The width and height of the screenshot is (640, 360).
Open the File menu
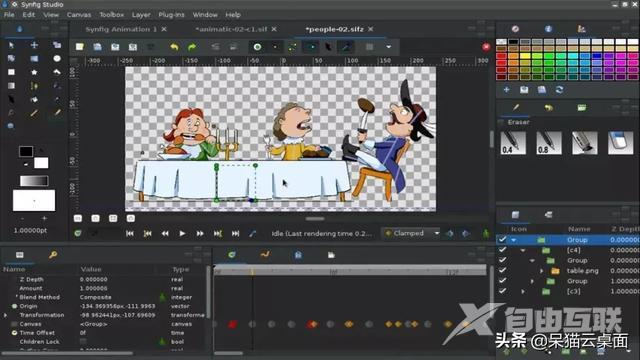pos(9,15)
